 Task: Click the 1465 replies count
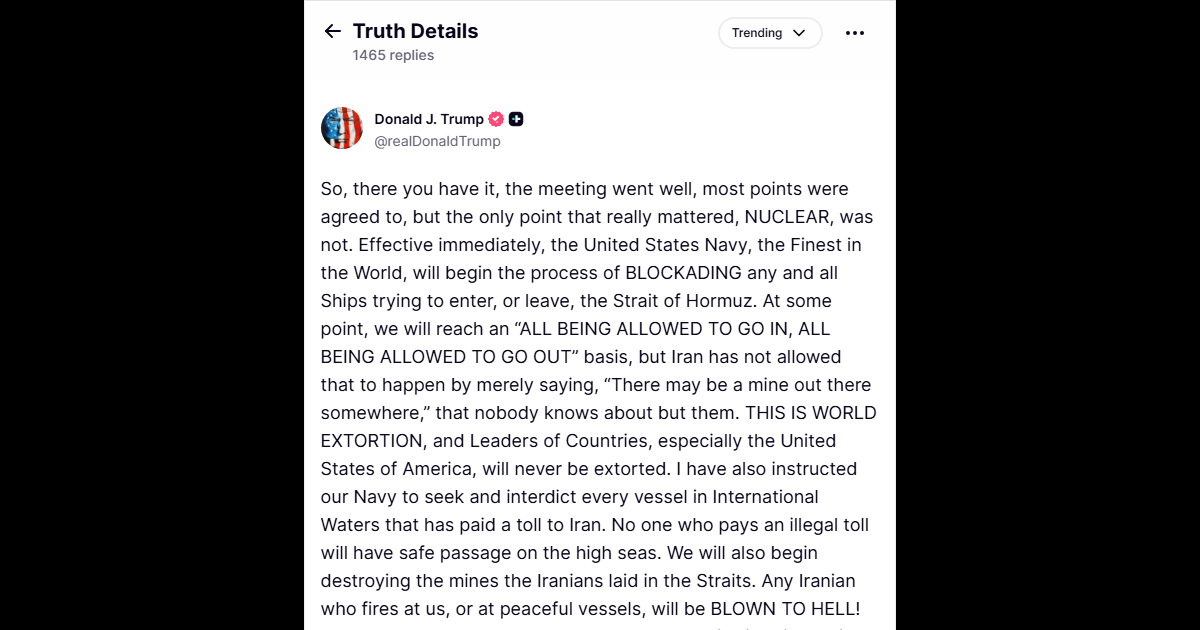[x=393, y=56]
